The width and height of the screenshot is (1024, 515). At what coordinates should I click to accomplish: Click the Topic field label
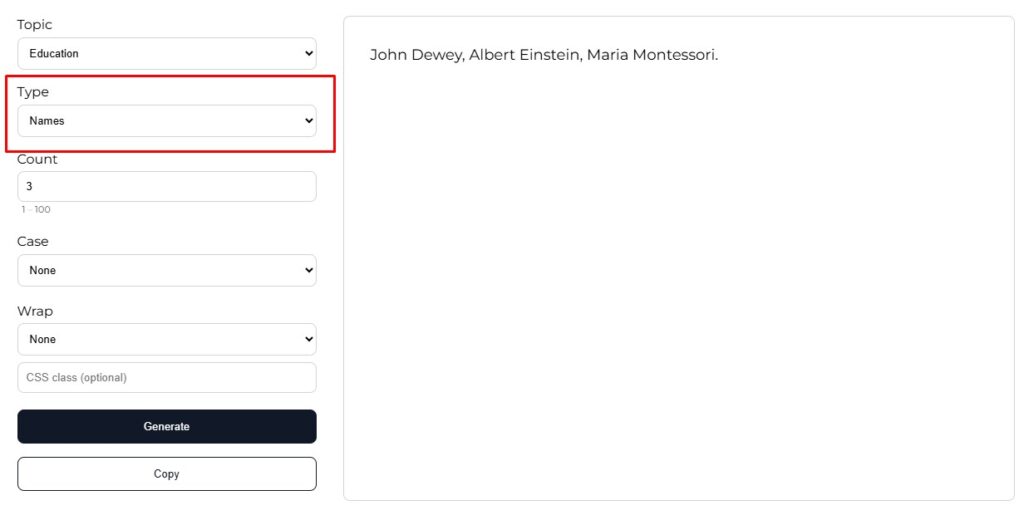(35, 24)
